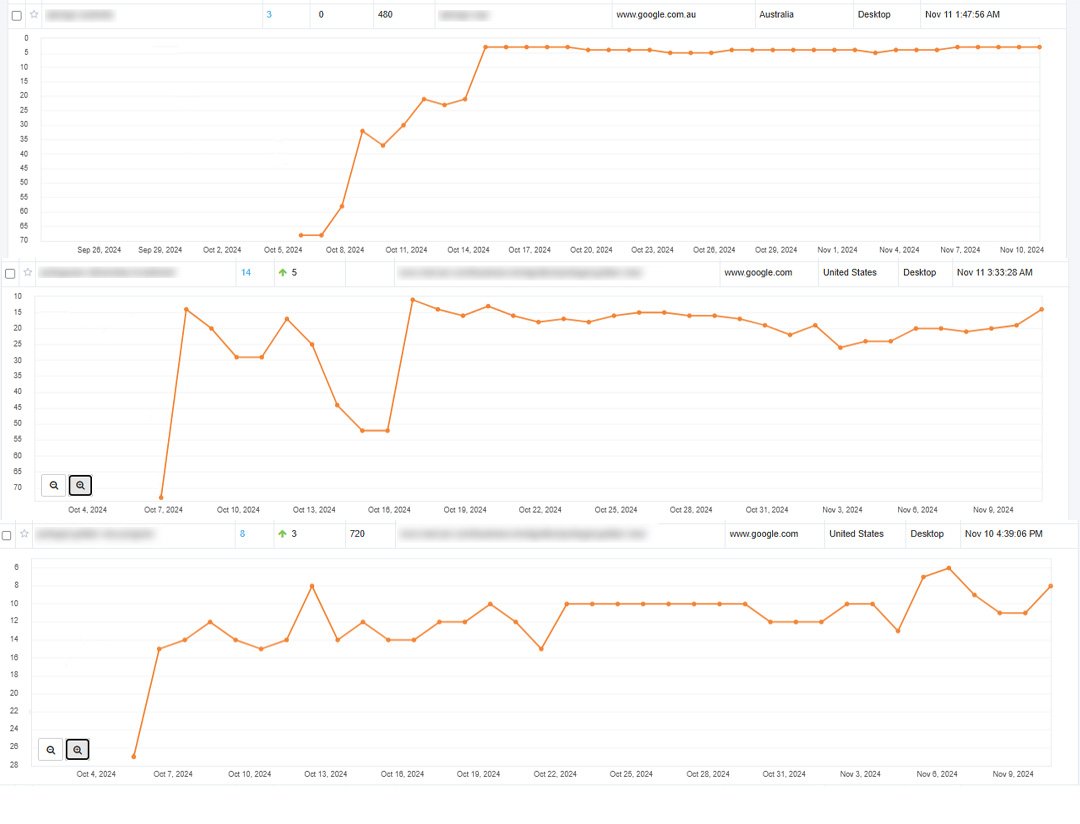Open the rank 3 position link
Screen dimensions: 1080x824
point(269,14)
